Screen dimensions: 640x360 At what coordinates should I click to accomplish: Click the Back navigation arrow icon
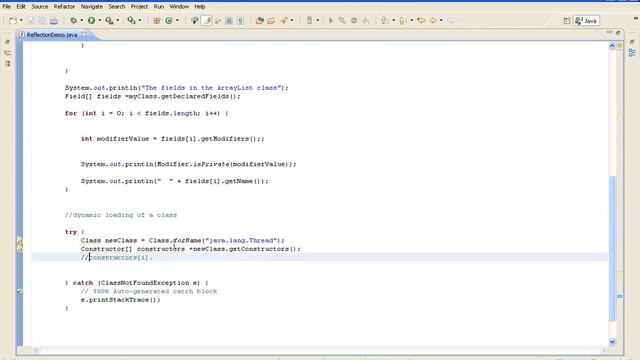pyautogui.click(x=433, y=20)
